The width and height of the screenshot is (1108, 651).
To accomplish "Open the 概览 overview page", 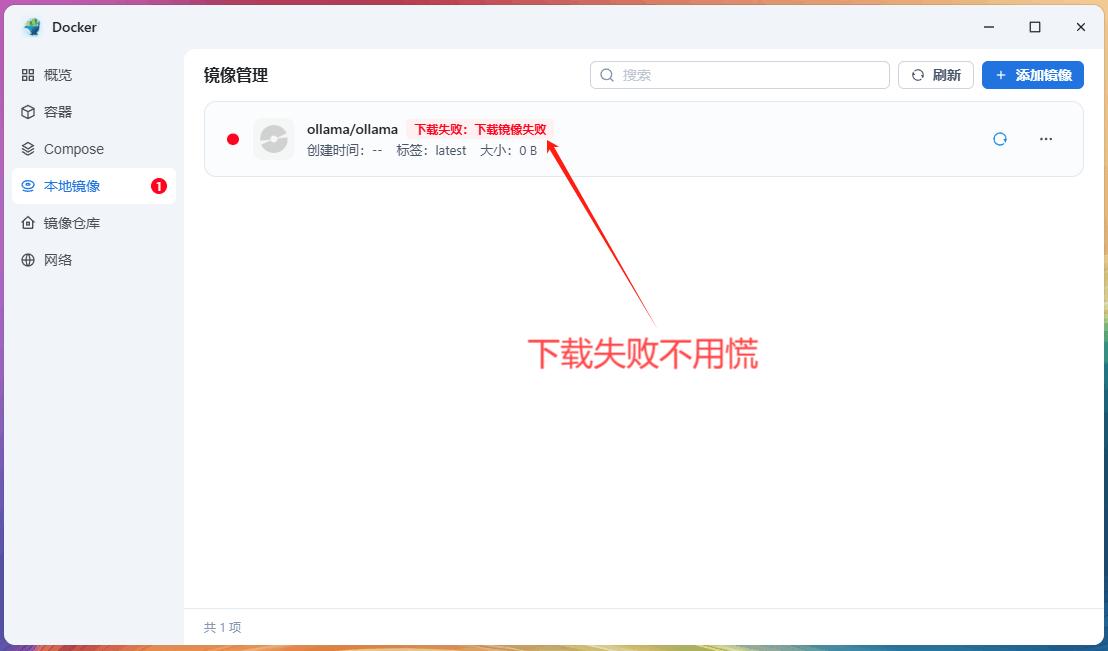I will point(57,75).
